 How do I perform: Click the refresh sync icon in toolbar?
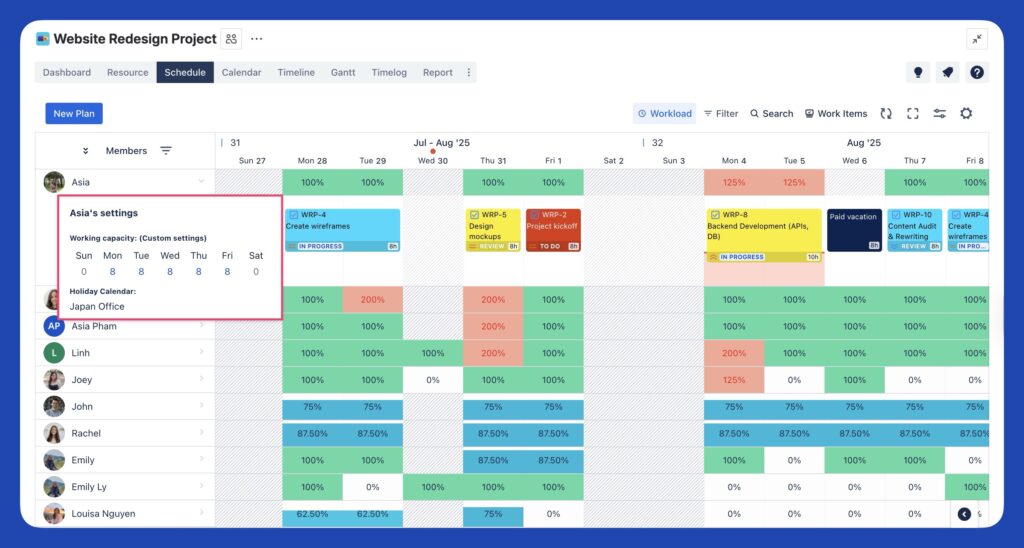(x=886, y=114)
